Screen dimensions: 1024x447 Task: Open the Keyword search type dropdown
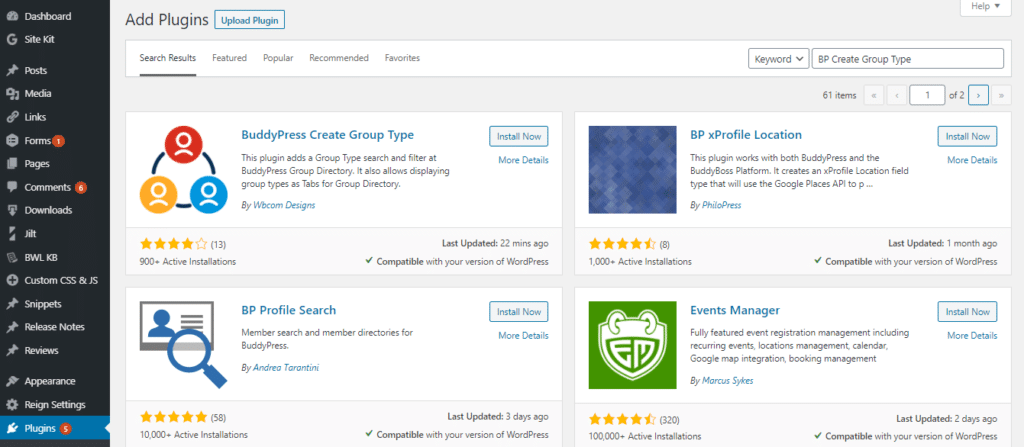tap(778, 59)
